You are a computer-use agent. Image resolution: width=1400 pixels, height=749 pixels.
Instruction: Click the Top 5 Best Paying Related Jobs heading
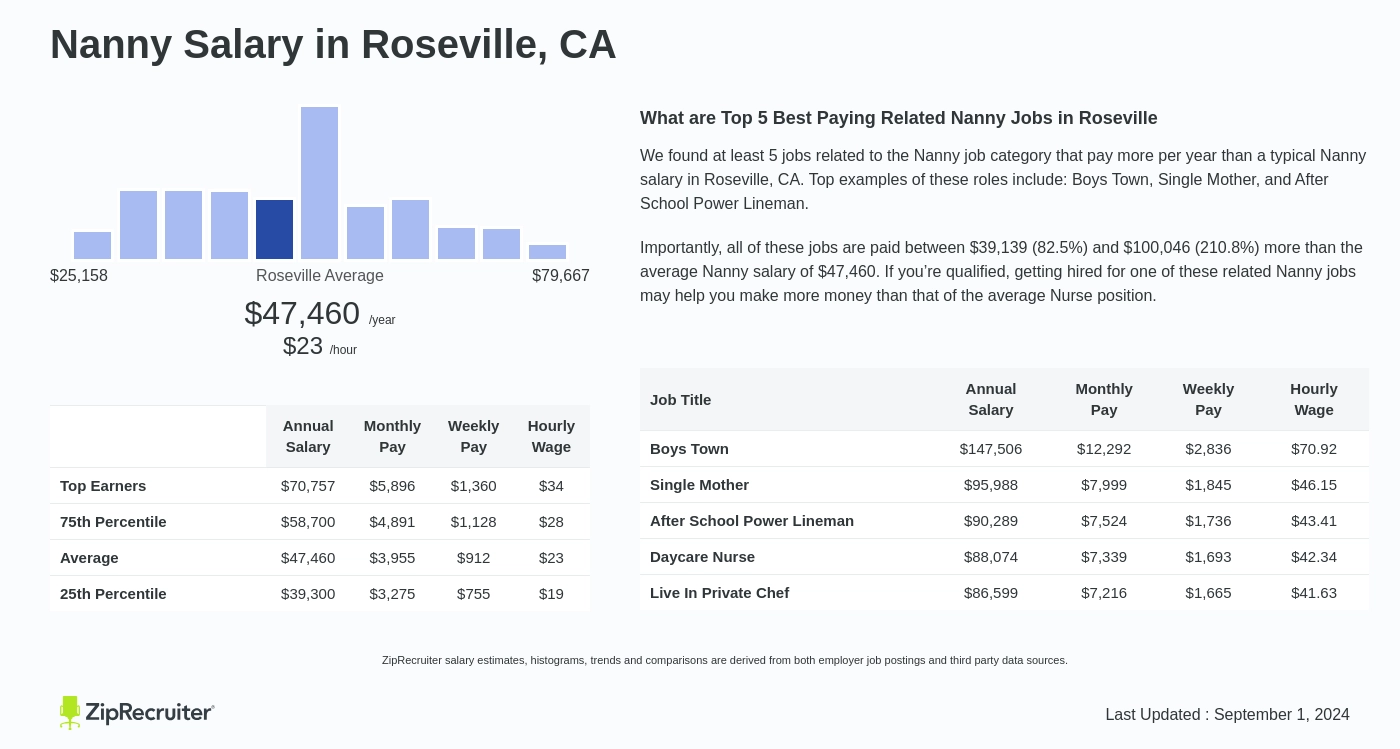(899, 118)
